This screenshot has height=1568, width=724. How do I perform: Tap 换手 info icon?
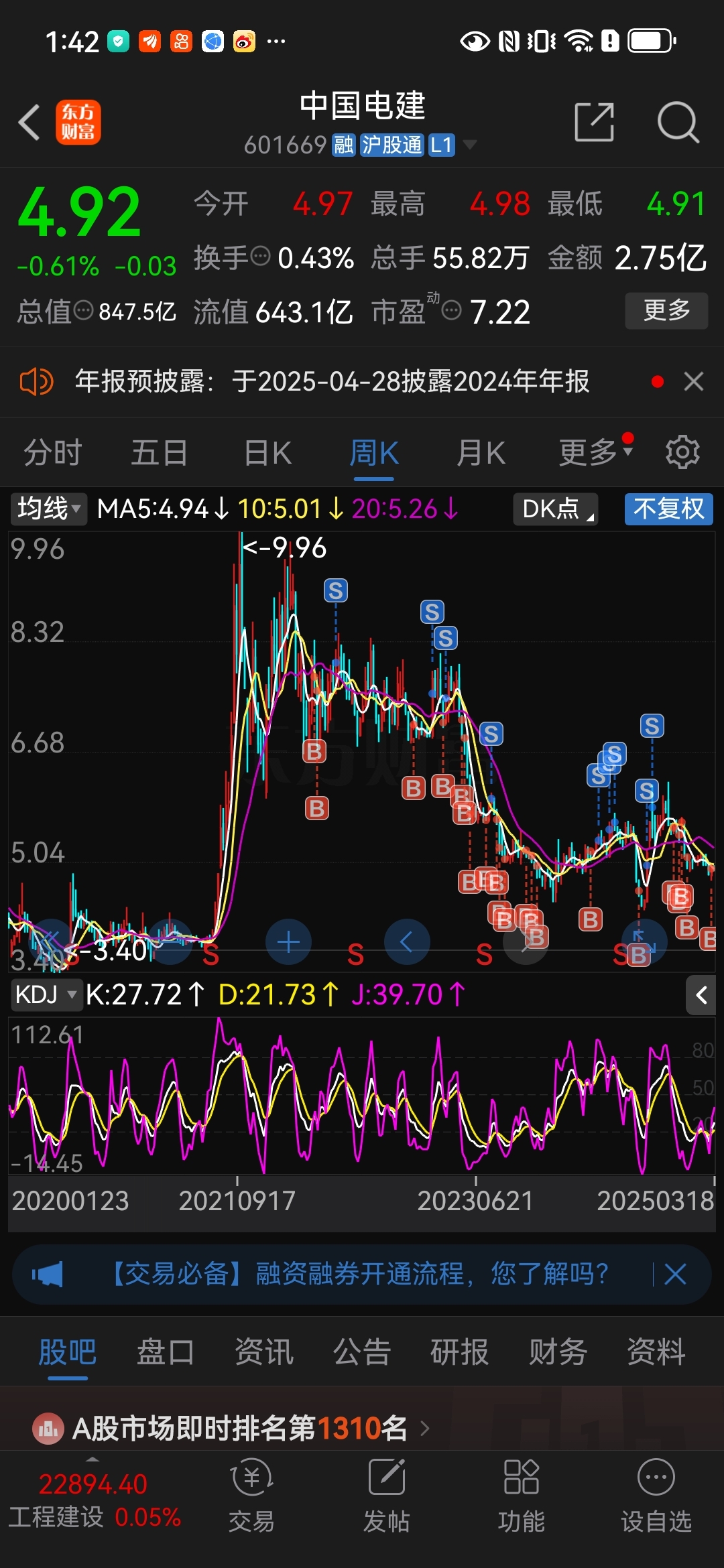[x=260, y=256]
